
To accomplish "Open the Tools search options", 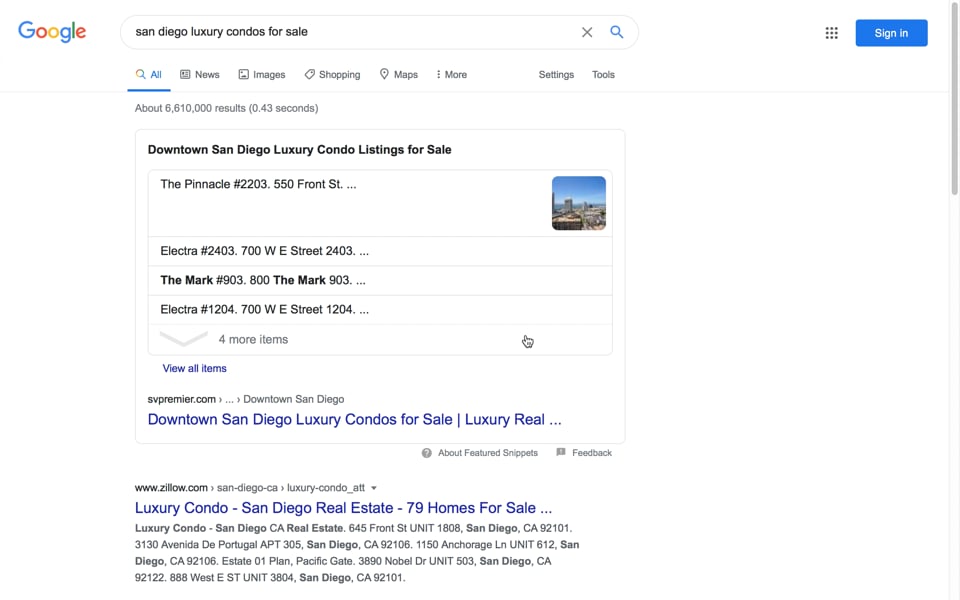I will click(x=603, y=75).
